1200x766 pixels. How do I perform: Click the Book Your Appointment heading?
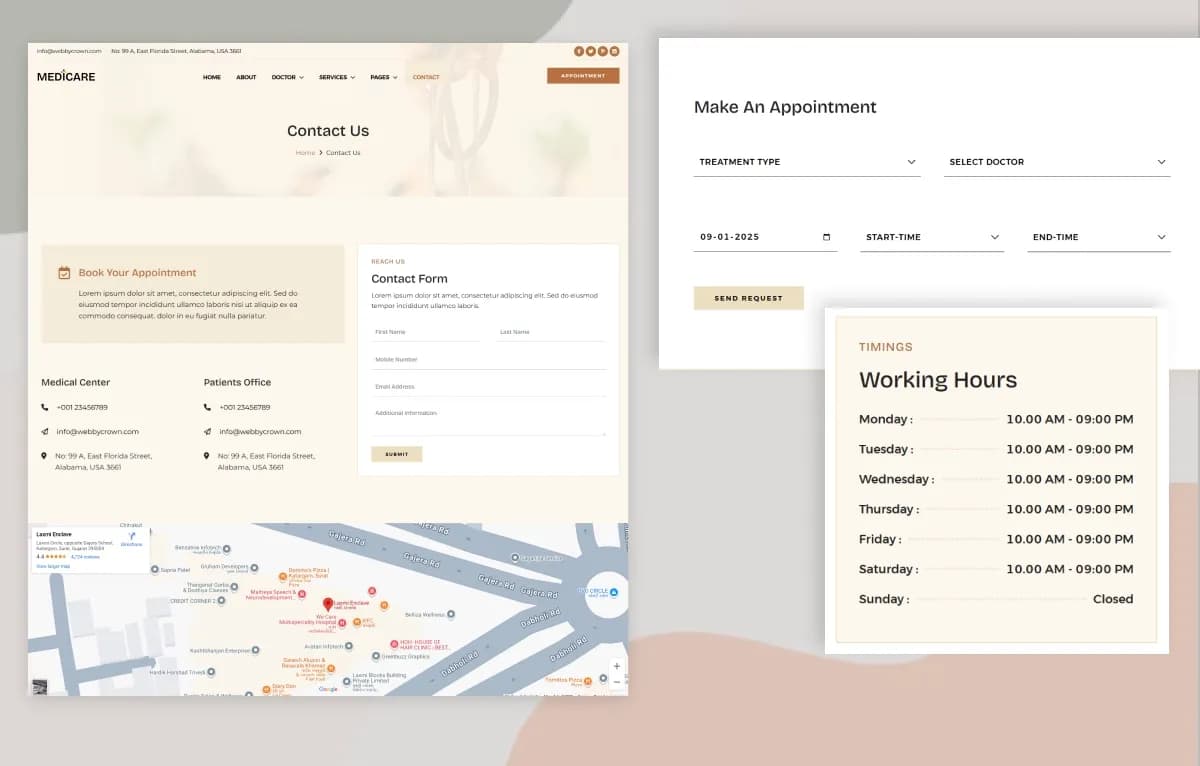(x=138, y=272)
